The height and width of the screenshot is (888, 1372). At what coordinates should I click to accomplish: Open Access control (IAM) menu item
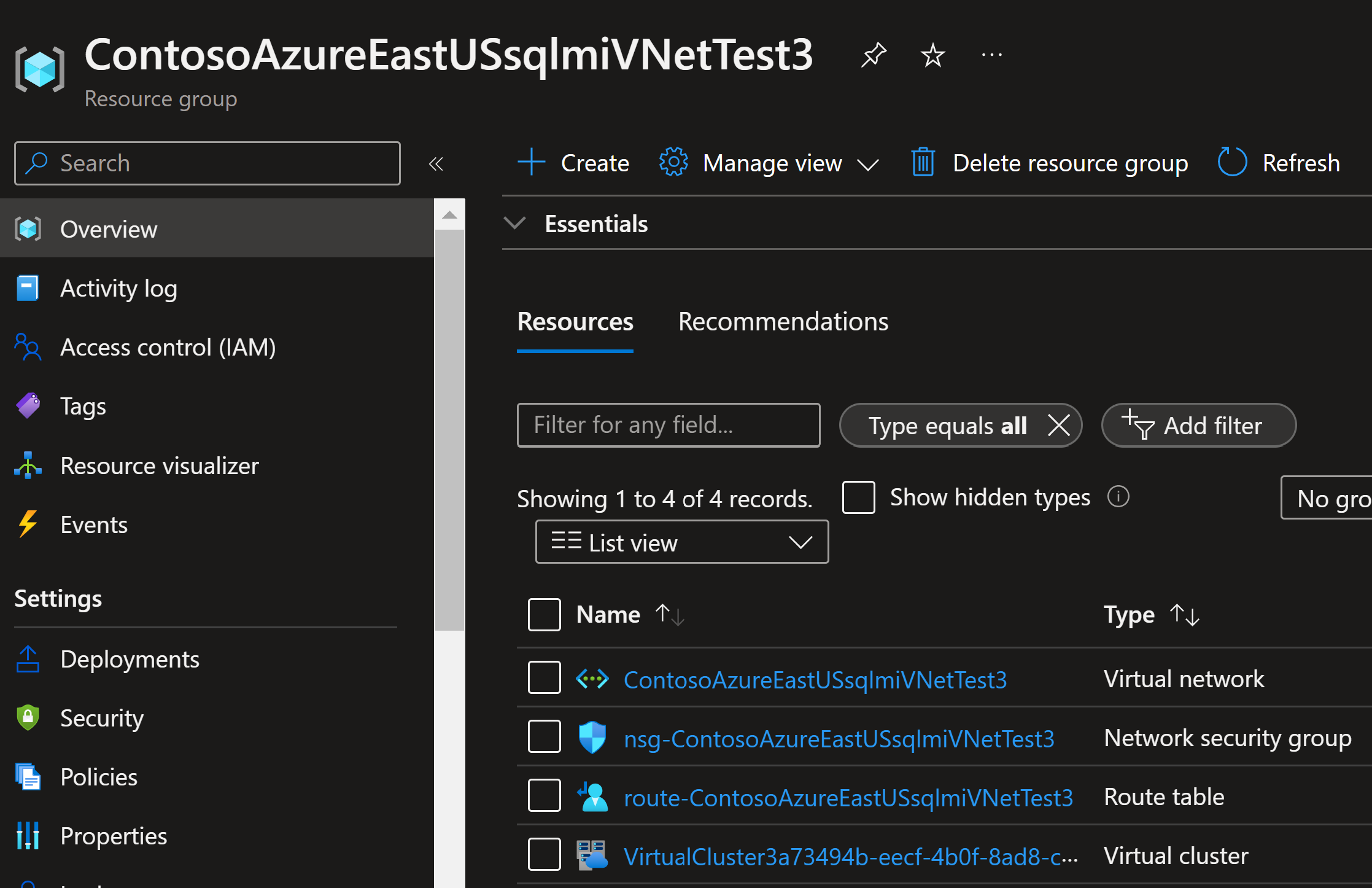pyautogui.click(x=168, y=348)
